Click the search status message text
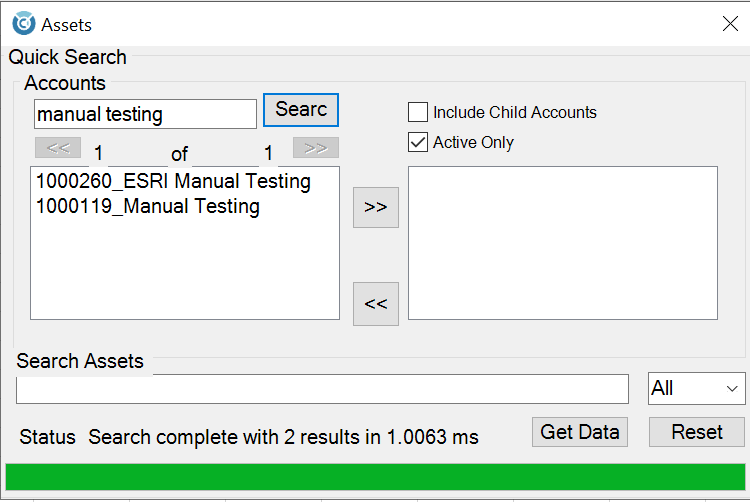The height and width of the screenshot is (502, 750). click(x=283, y=437)
